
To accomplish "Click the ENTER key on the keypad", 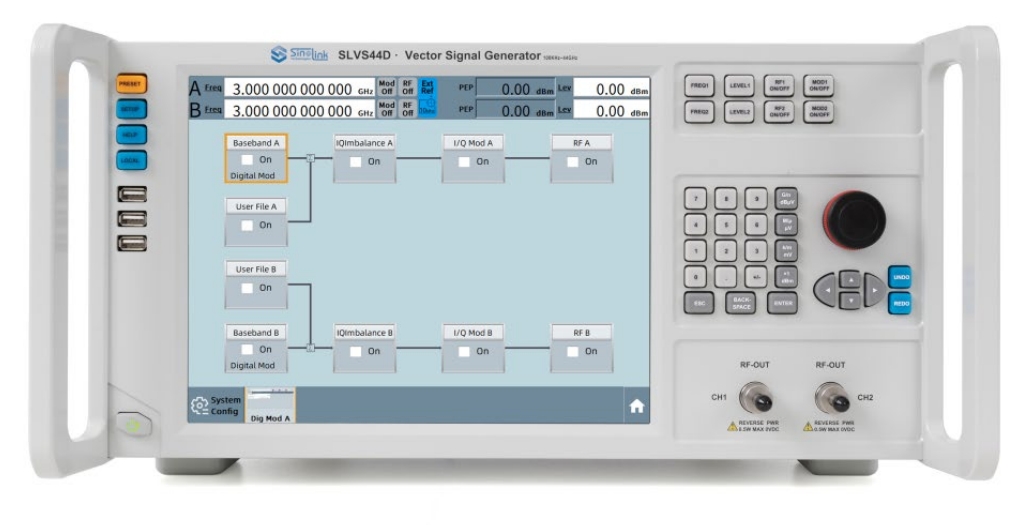I will click(x=783, y=303).
